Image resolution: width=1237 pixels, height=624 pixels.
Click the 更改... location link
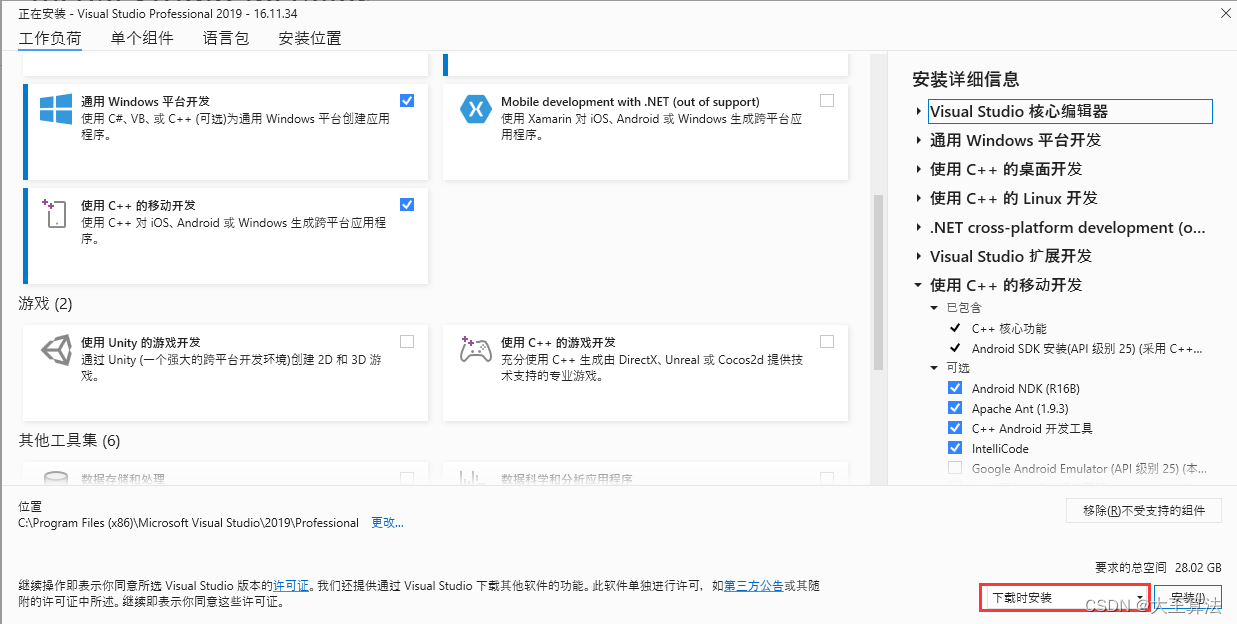click(x=388, y=522)
